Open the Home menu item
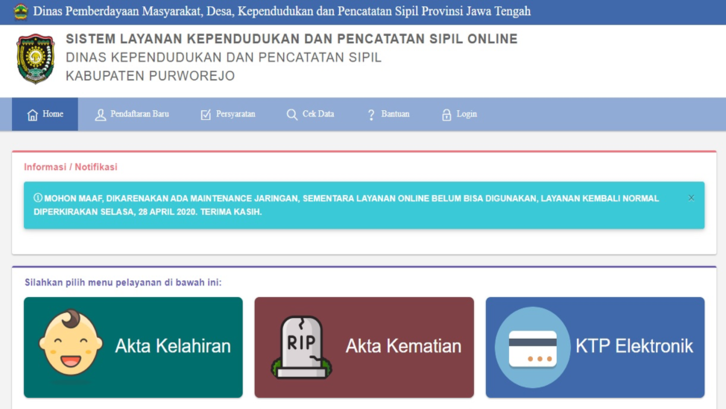The image size is (726, 409). click(45, 114)
